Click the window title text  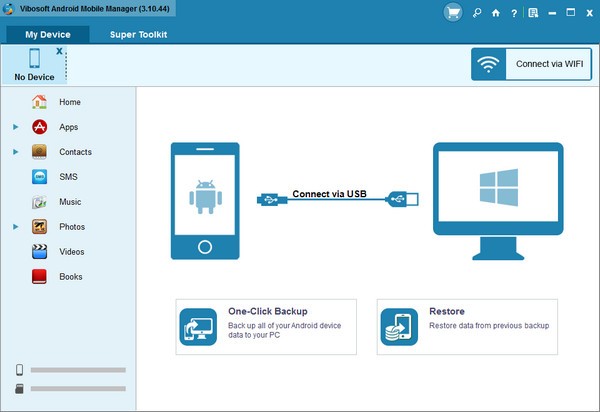[95, 9]
